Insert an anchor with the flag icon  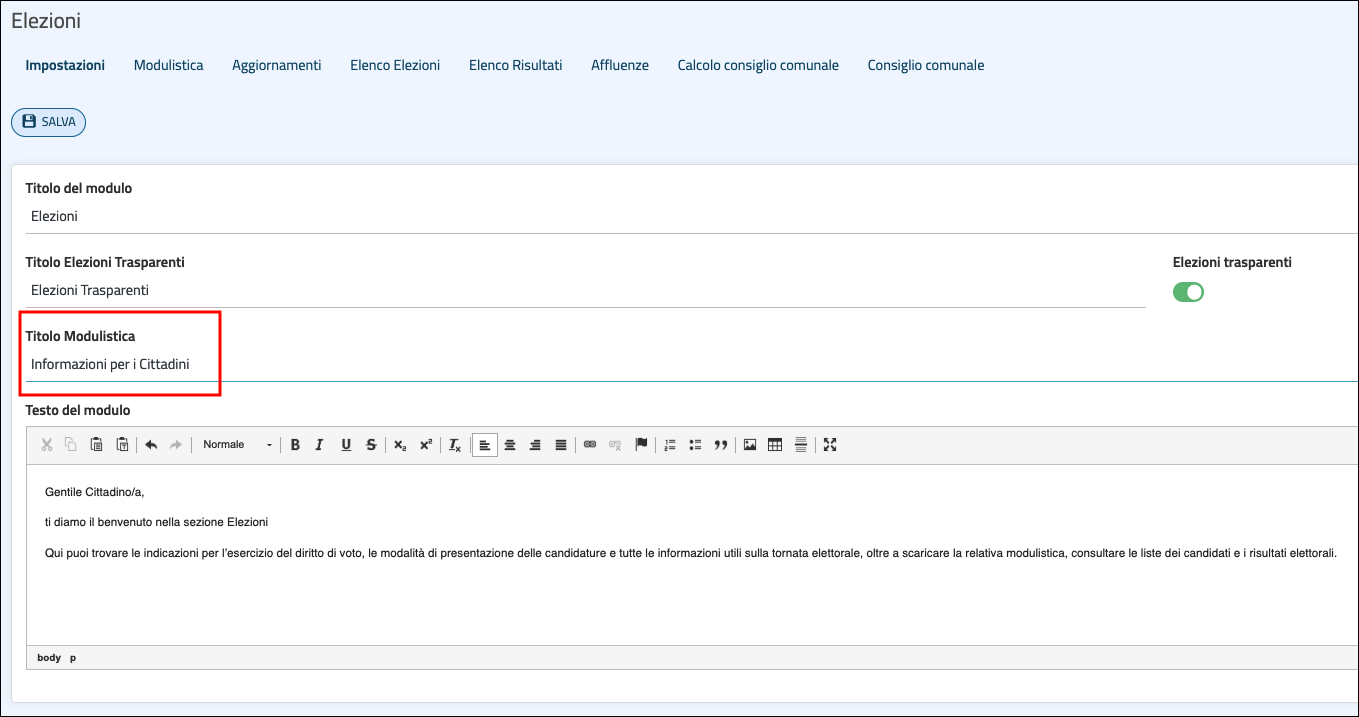pyautogui.click(x=641, y=445)
